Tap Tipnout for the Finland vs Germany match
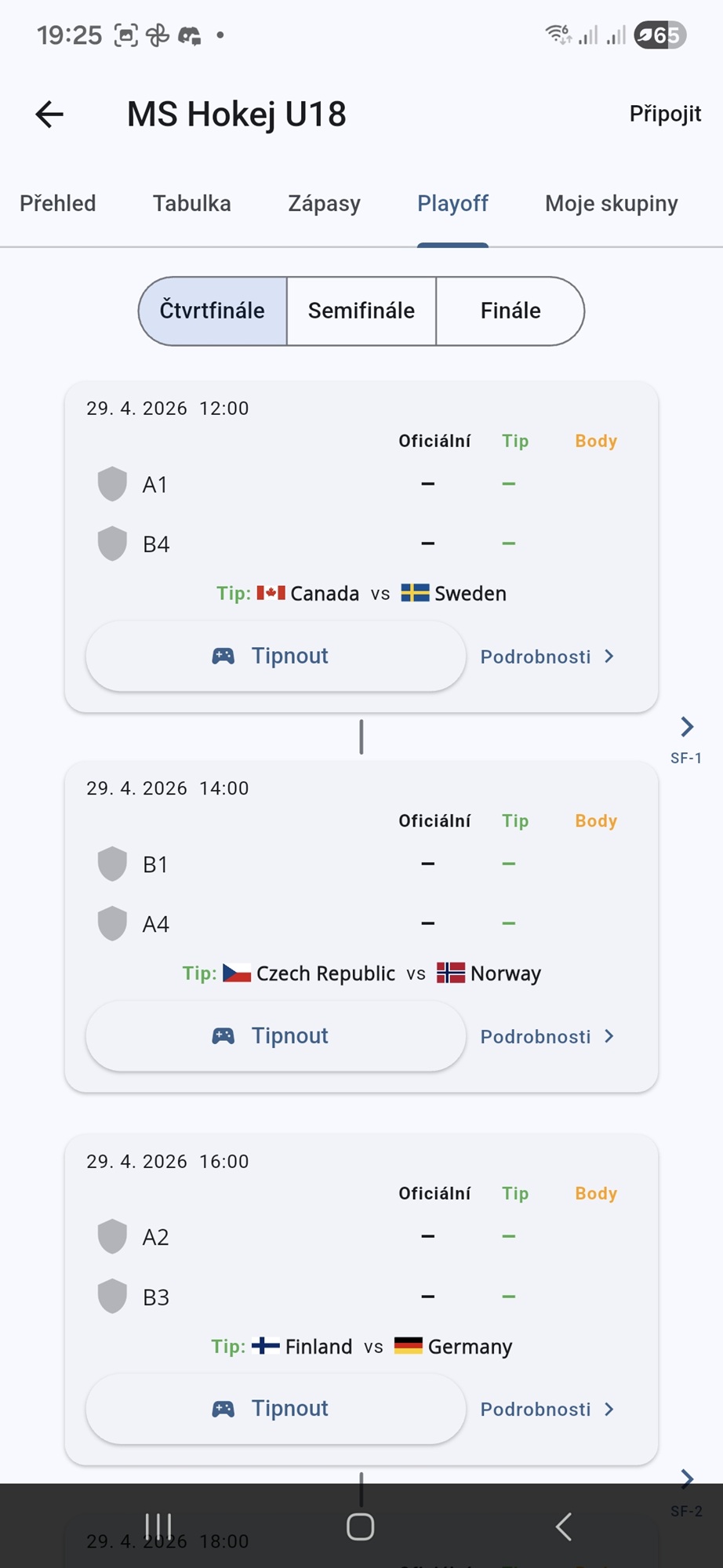Viewport: 723px width, 1568px height. pos(275,1409)
